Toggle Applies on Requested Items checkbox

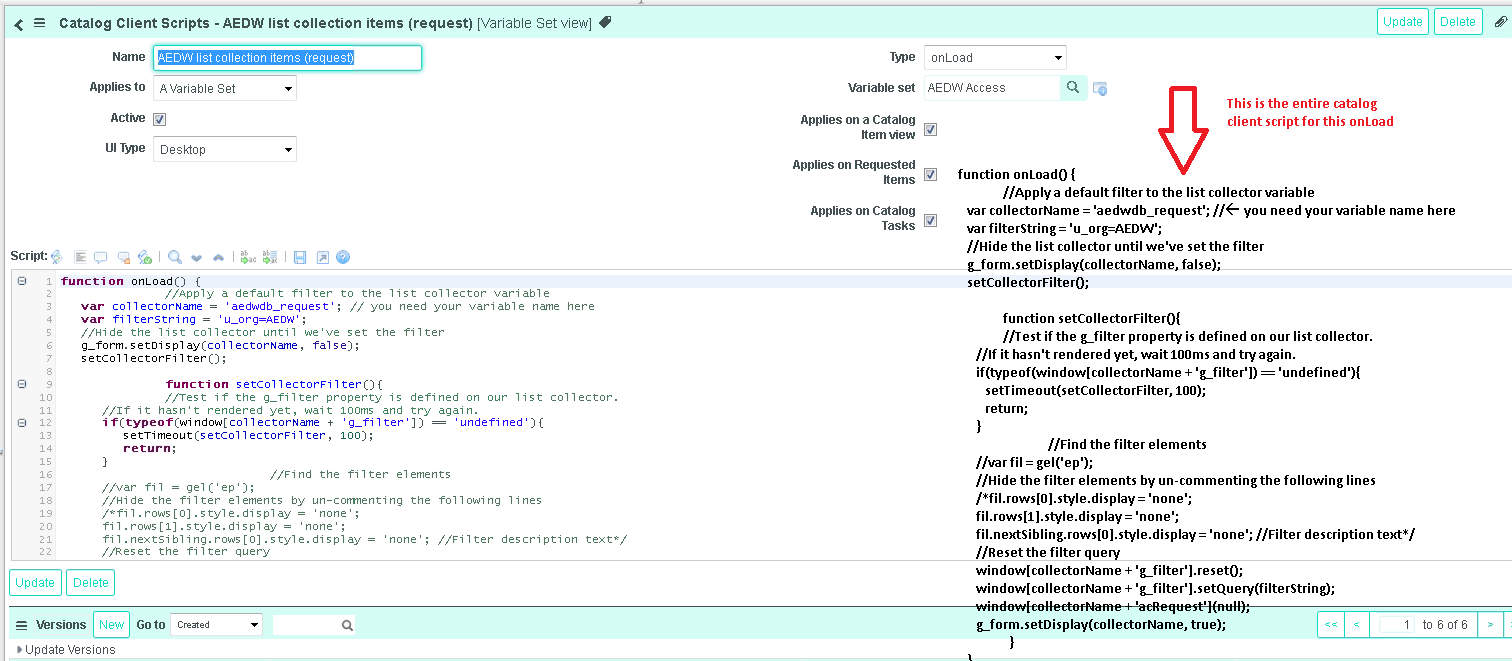(930, 174)
